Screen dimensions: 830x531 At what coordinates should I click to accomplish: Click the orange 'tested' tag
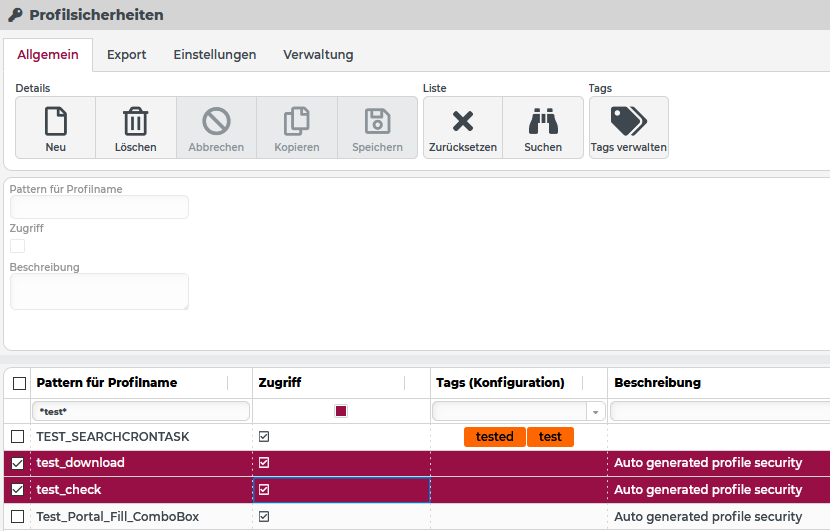(x=494, y=437)
